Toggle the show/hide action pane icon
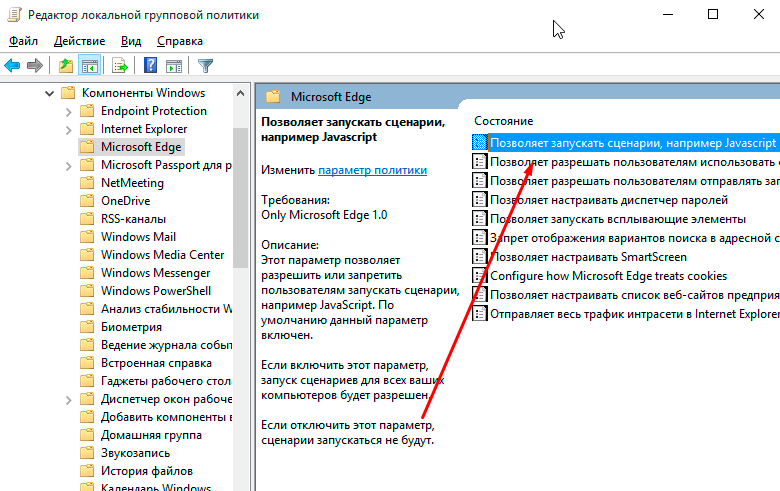Viewport: 780px width, 491px height. click(174, 66)
